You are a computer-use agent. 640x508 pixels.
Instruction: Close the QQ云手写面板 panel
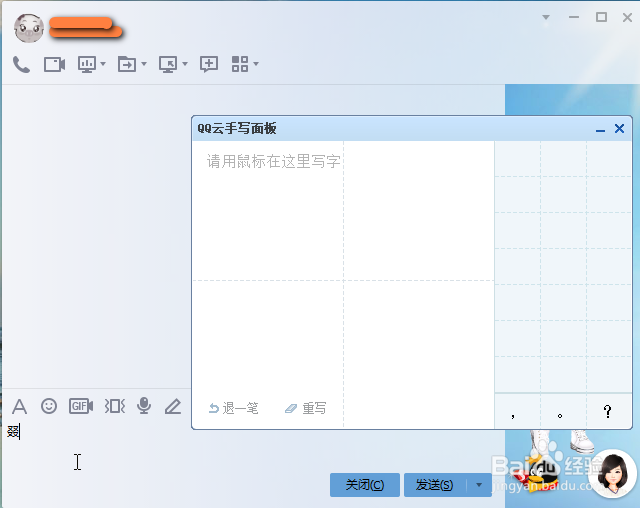pyautogui.click(x=619, y=129)
